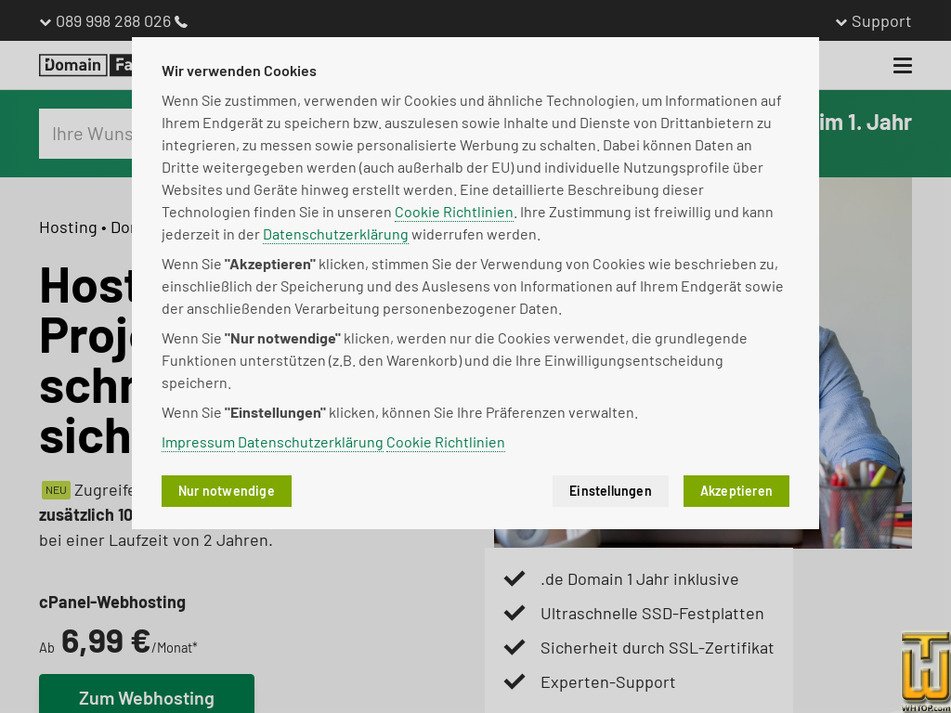Image resolution: width=951 pixels, height=713 pixels.
Task: Click the checkmark beside Ultraschnelle SSD-Festplatten
Action: pos(514,612)
